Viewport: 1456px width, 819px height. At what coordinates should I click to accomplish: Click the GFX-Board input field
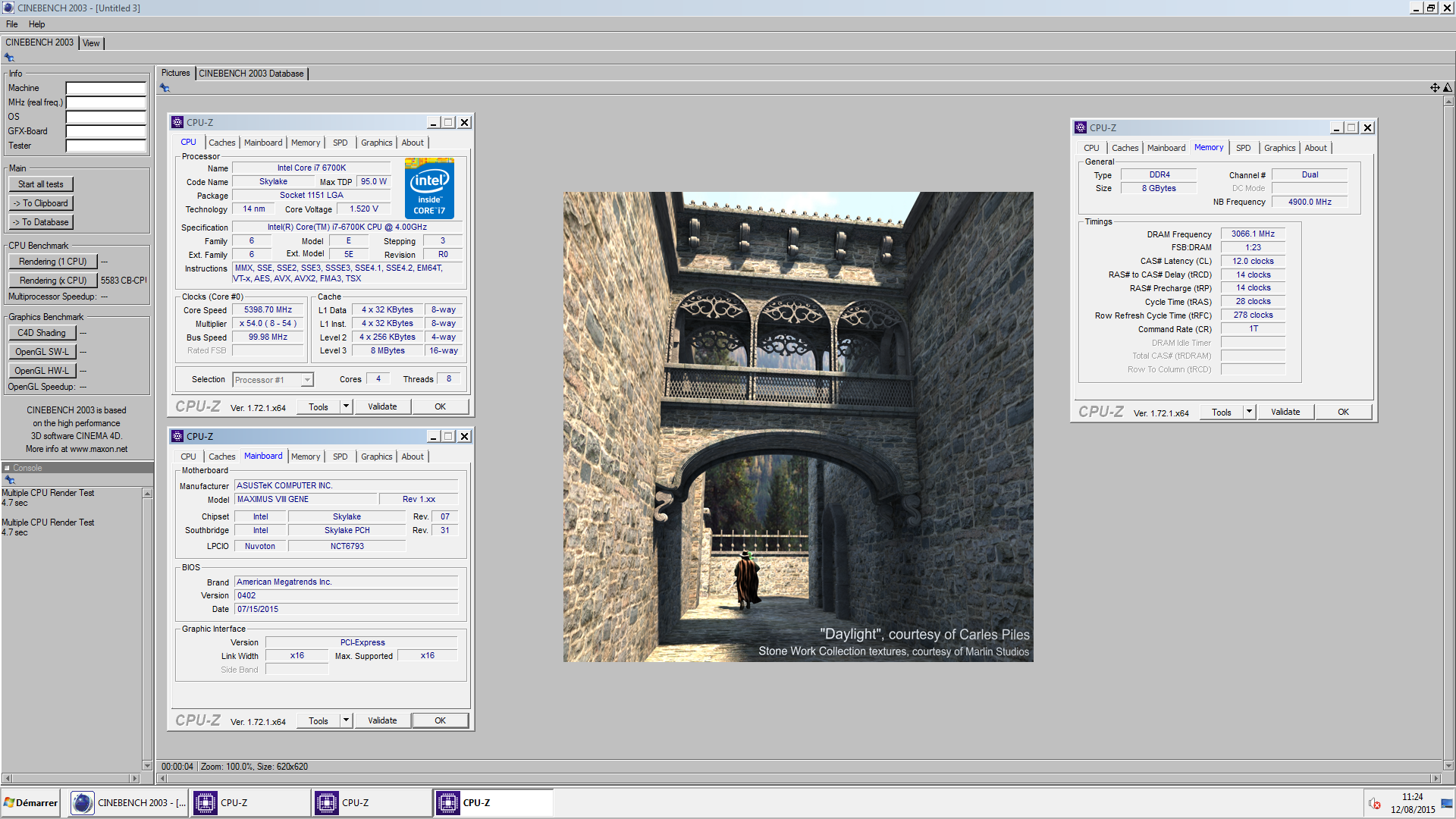[x=105, y=131]
